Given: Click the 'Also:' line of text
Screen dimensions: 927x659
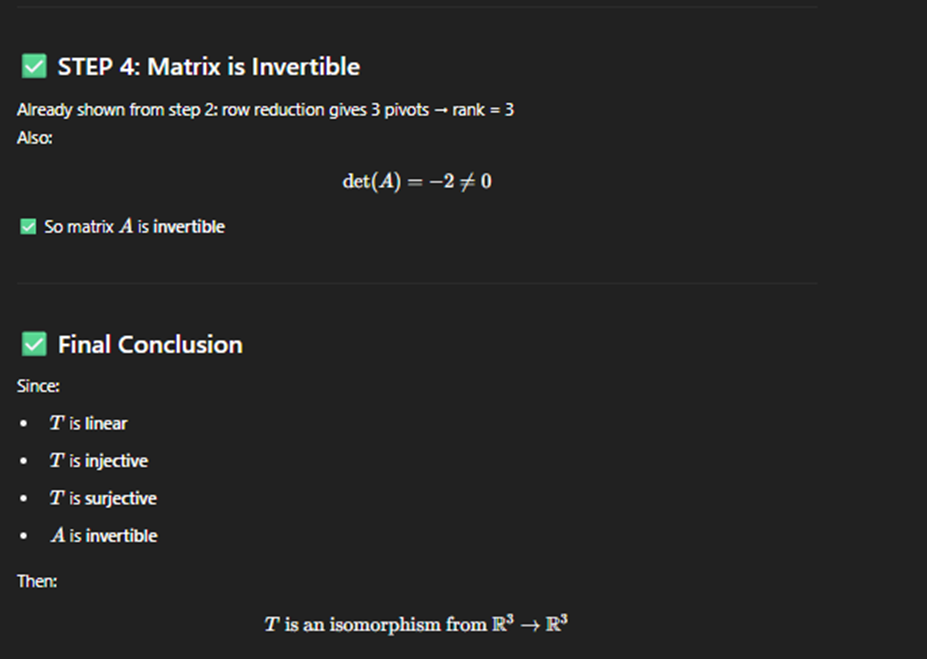Looking at the screenshot, I should click(x=35, y=138).
